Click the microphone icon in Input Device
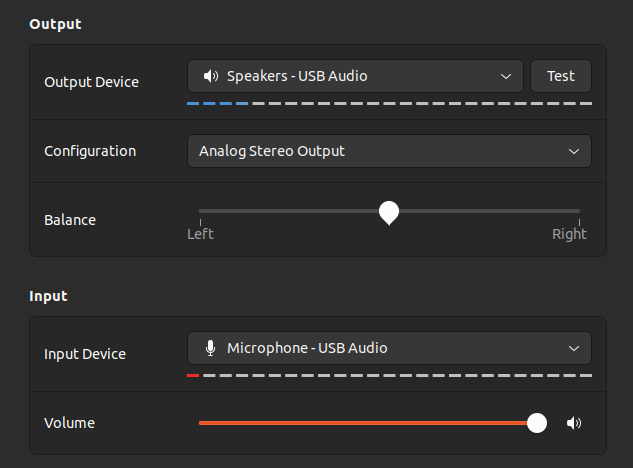This screenshot has width=633, height=468. (210, 348)
